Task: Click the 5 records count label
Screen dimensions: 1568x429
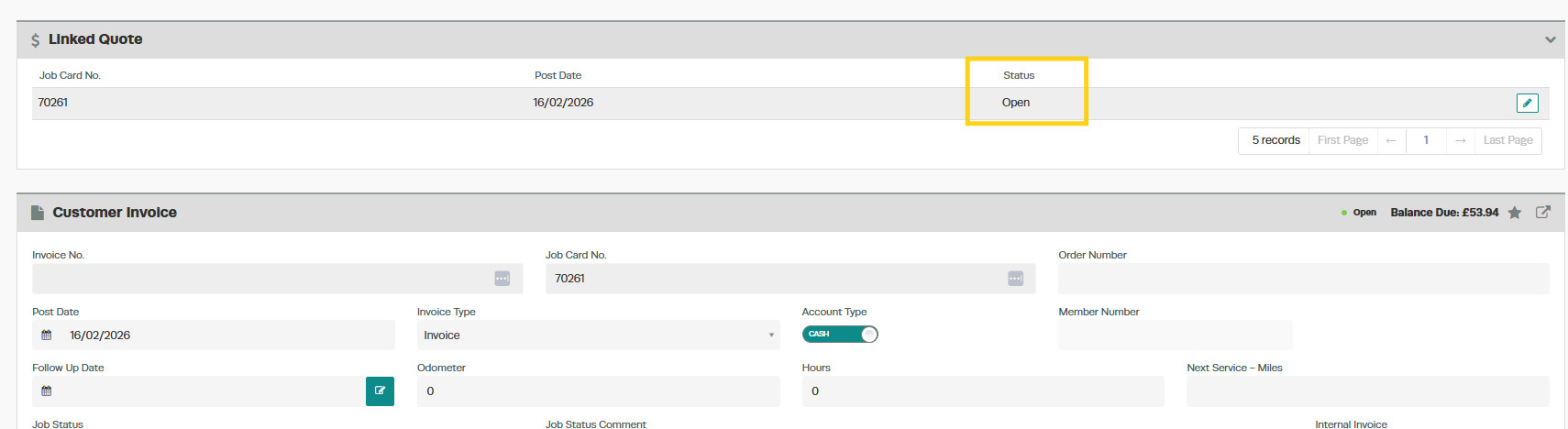Action: (x=1275, y=140)
